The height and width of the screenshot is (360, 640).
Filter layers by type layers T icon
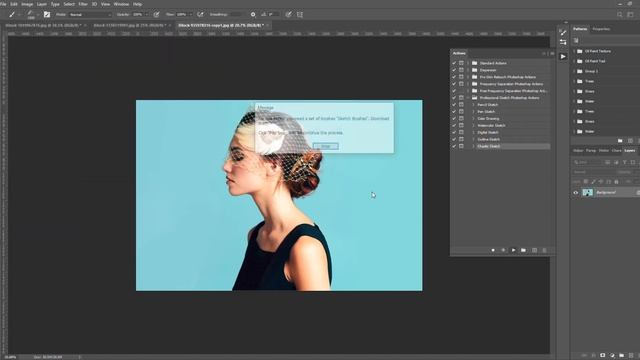[x=624, y=162]
